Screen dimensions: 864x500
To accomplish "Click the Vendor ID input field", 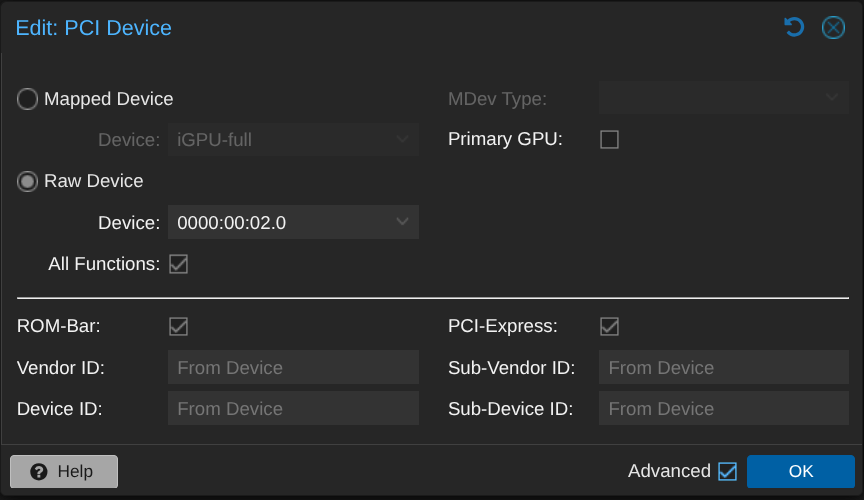I will (x=293, y=368).
